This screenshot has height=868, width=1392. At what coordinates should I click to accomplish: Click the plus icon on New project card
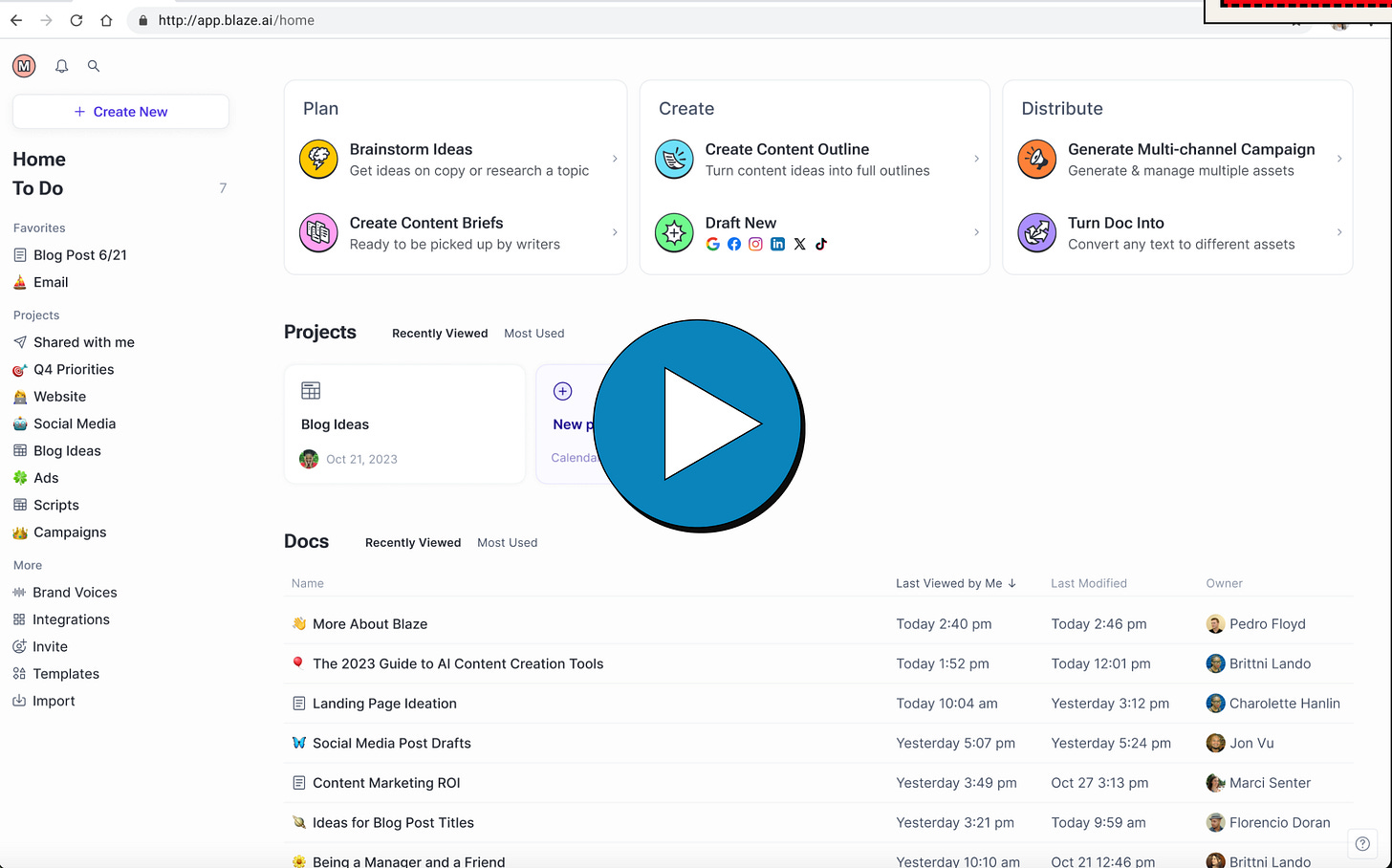coord(563,390)
